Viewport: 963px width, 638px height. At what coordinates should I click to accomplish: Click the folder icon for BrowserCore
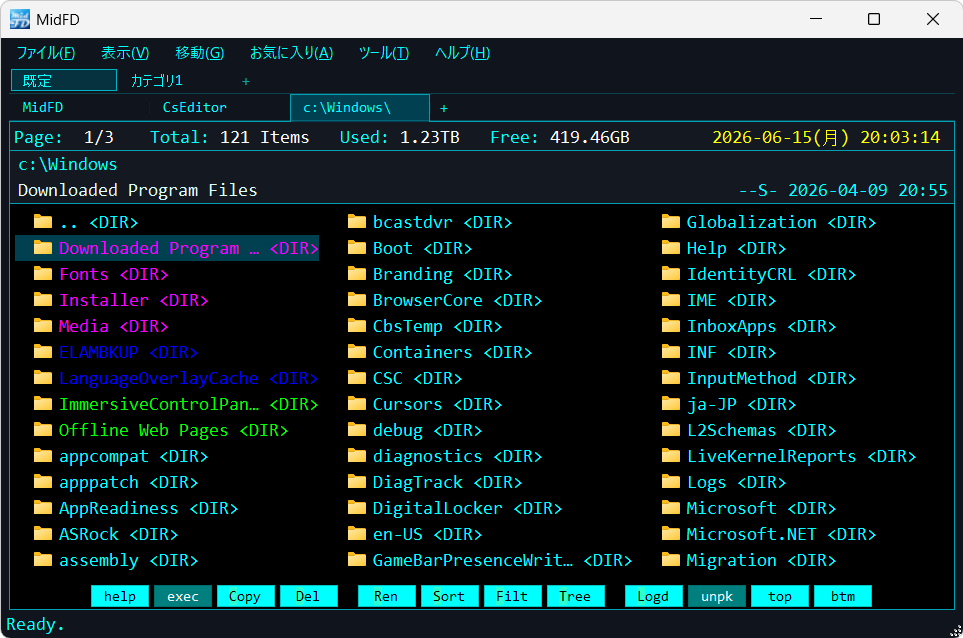(357, 300)
